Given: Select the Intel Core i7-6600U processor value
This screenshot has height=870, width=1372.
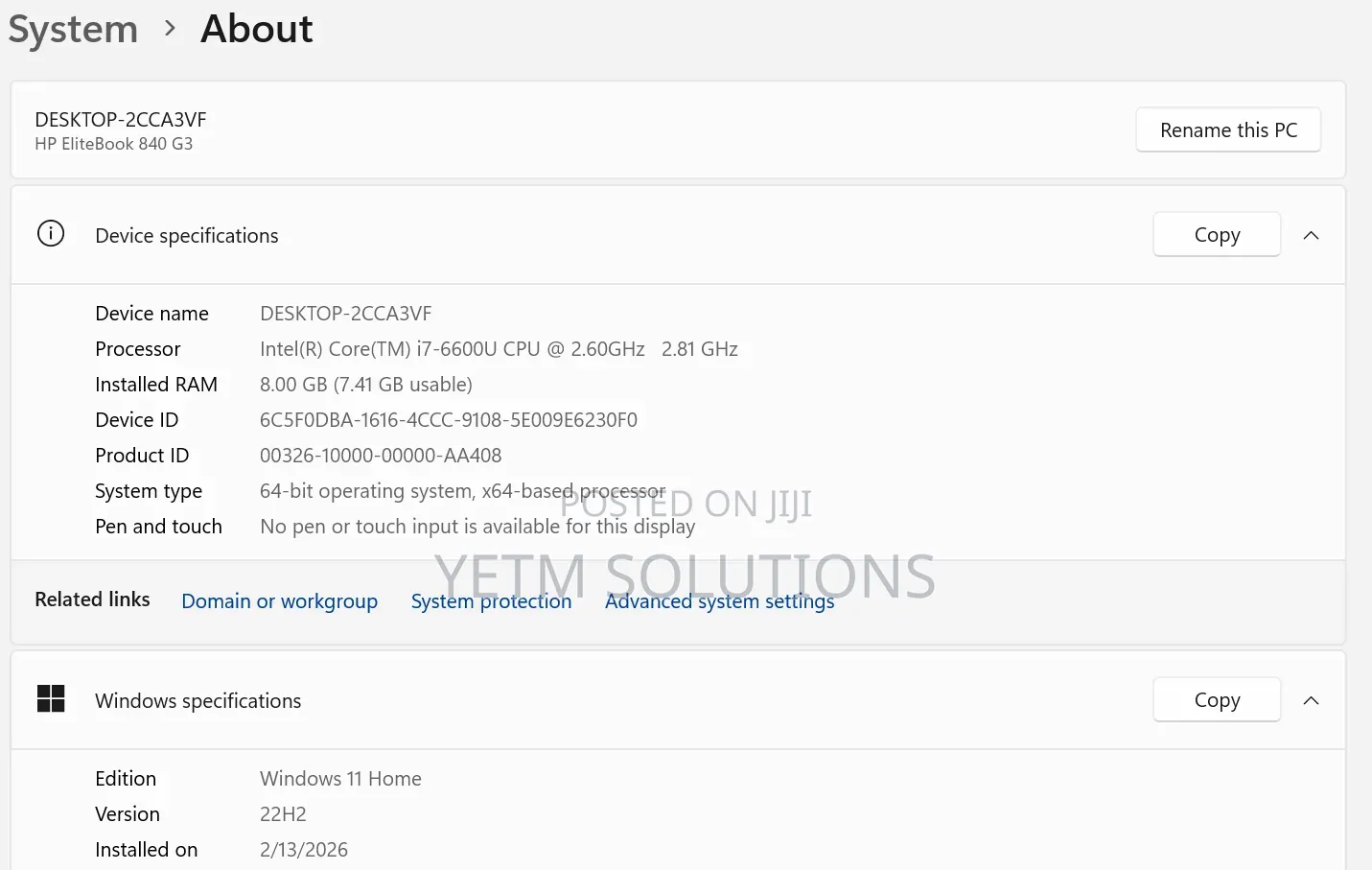Looking at the screenshot, I should click(499, 349).
